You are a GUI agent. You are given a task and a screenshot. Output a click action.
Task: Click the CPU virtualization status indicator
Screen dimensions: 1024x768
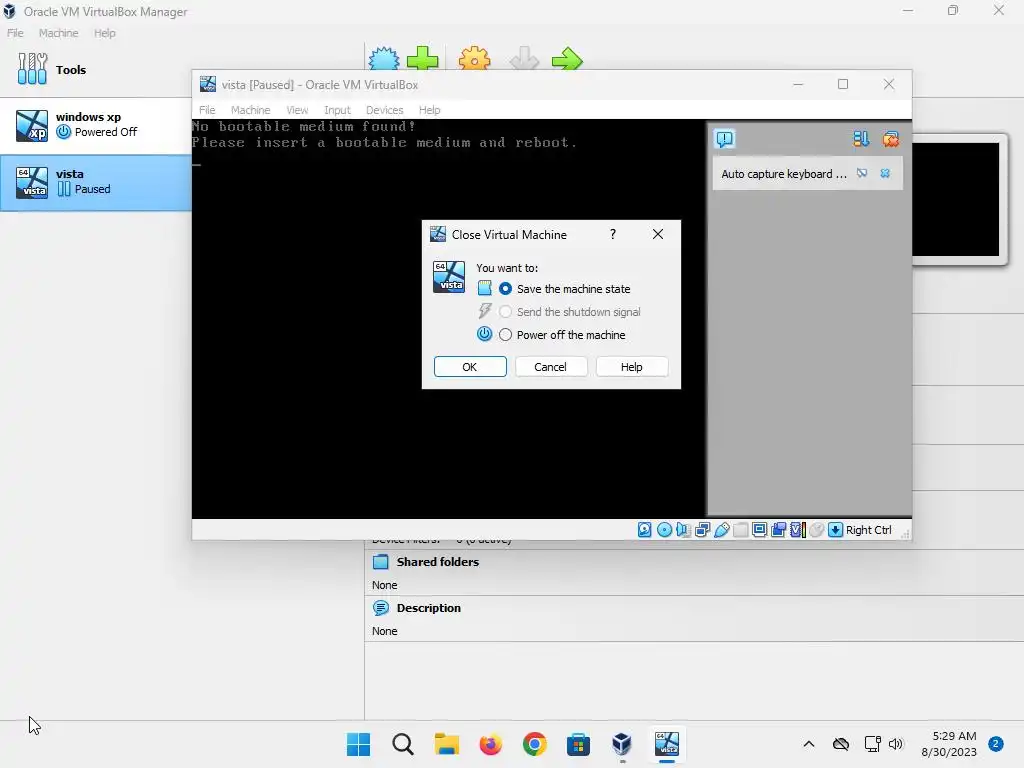(797, 530)
